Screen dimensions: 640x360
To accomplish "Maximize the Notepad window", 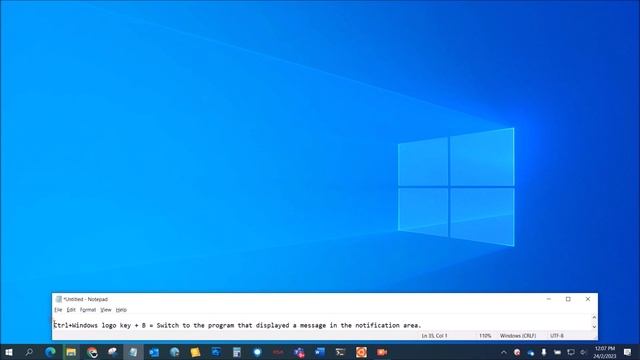I will click(x=568, y=299).
